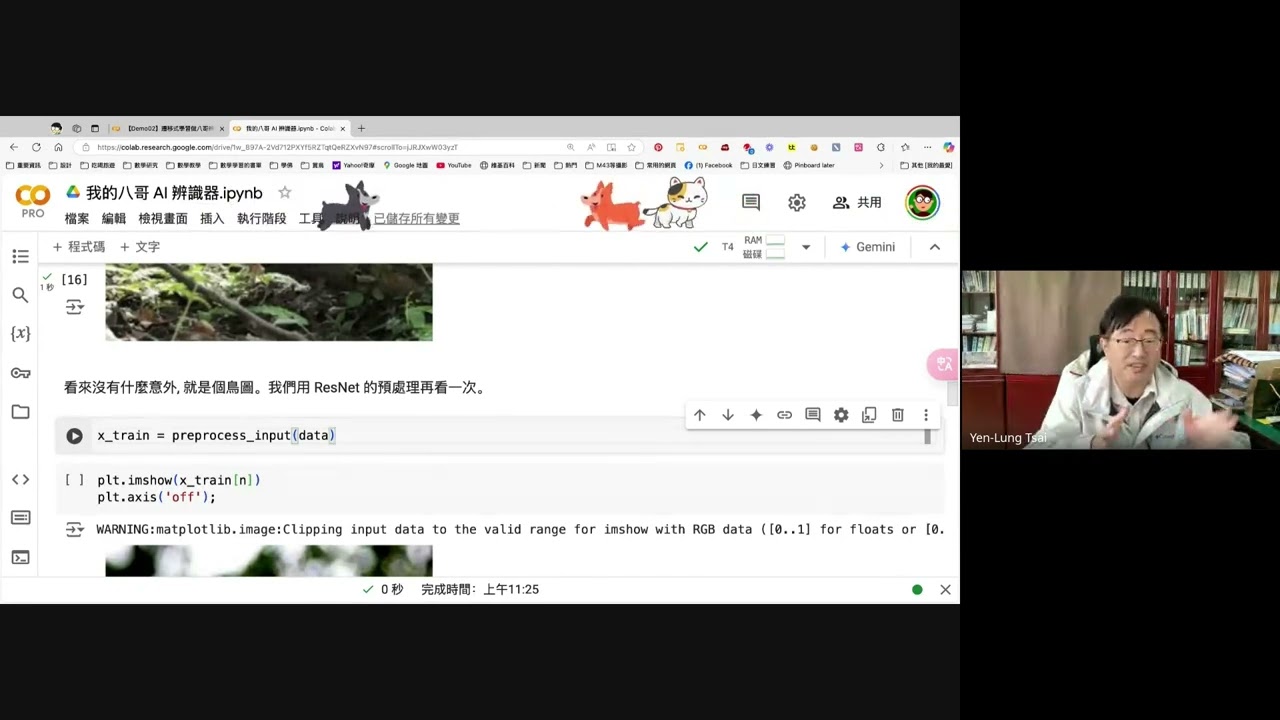Open the Google 地圖 bookmark
The height and width of the screenshot is (720, 1280).
coord(406,165)
